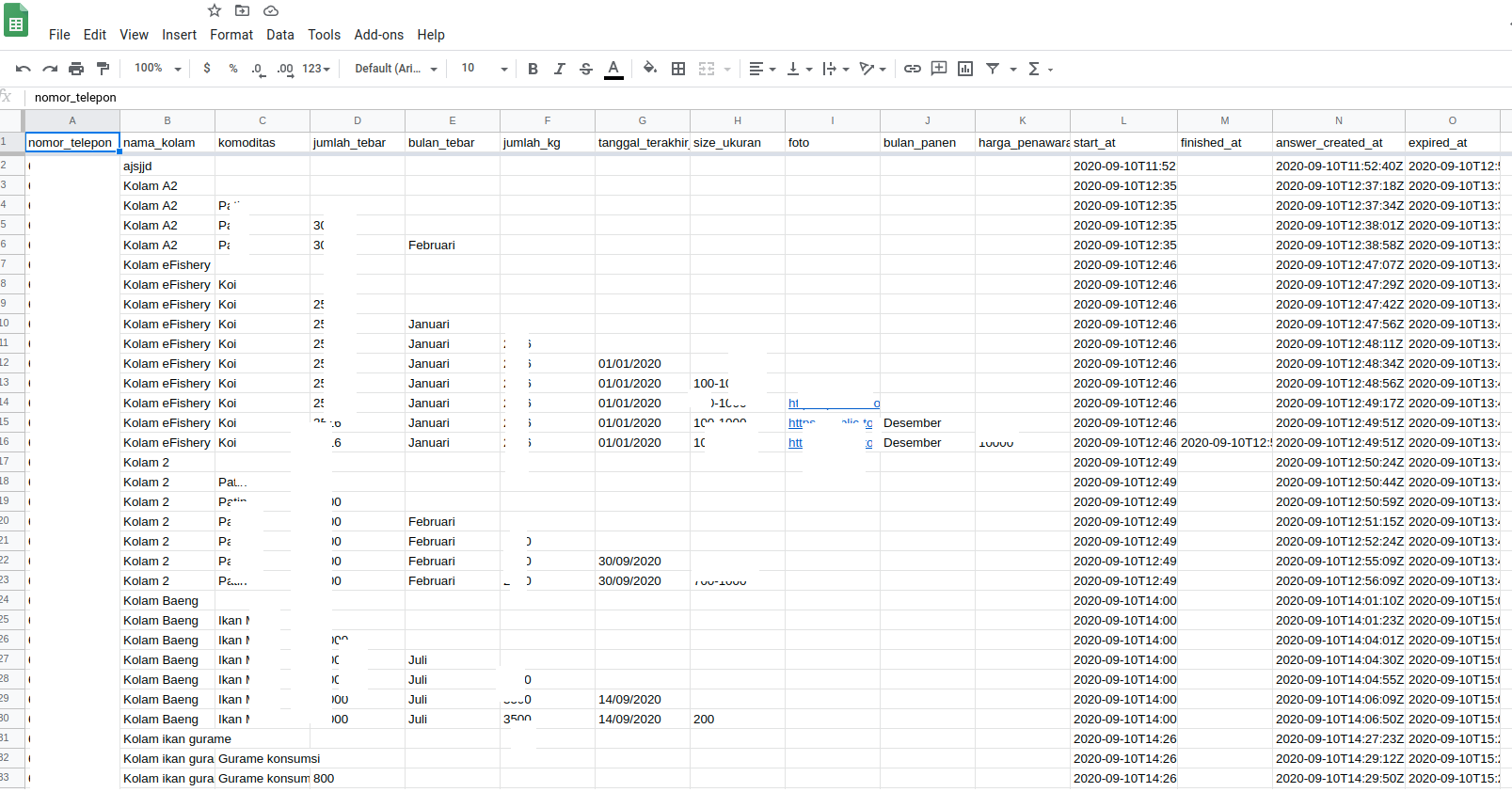
Task: Open the Edit menu
Action: coord(95,35)
